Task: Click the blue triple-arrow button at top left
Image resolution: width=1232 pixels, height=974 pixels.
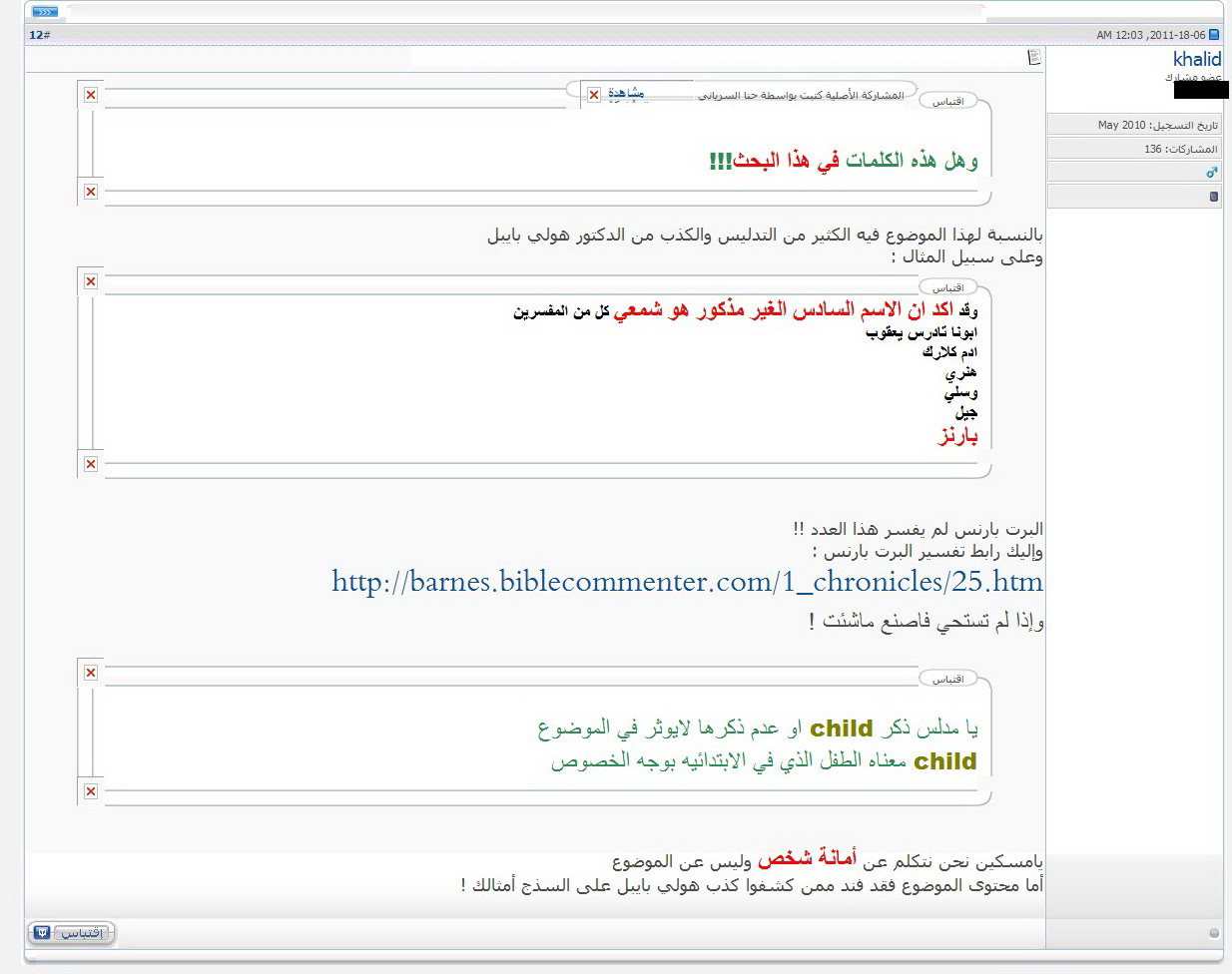Action: (x=45, y=12)
